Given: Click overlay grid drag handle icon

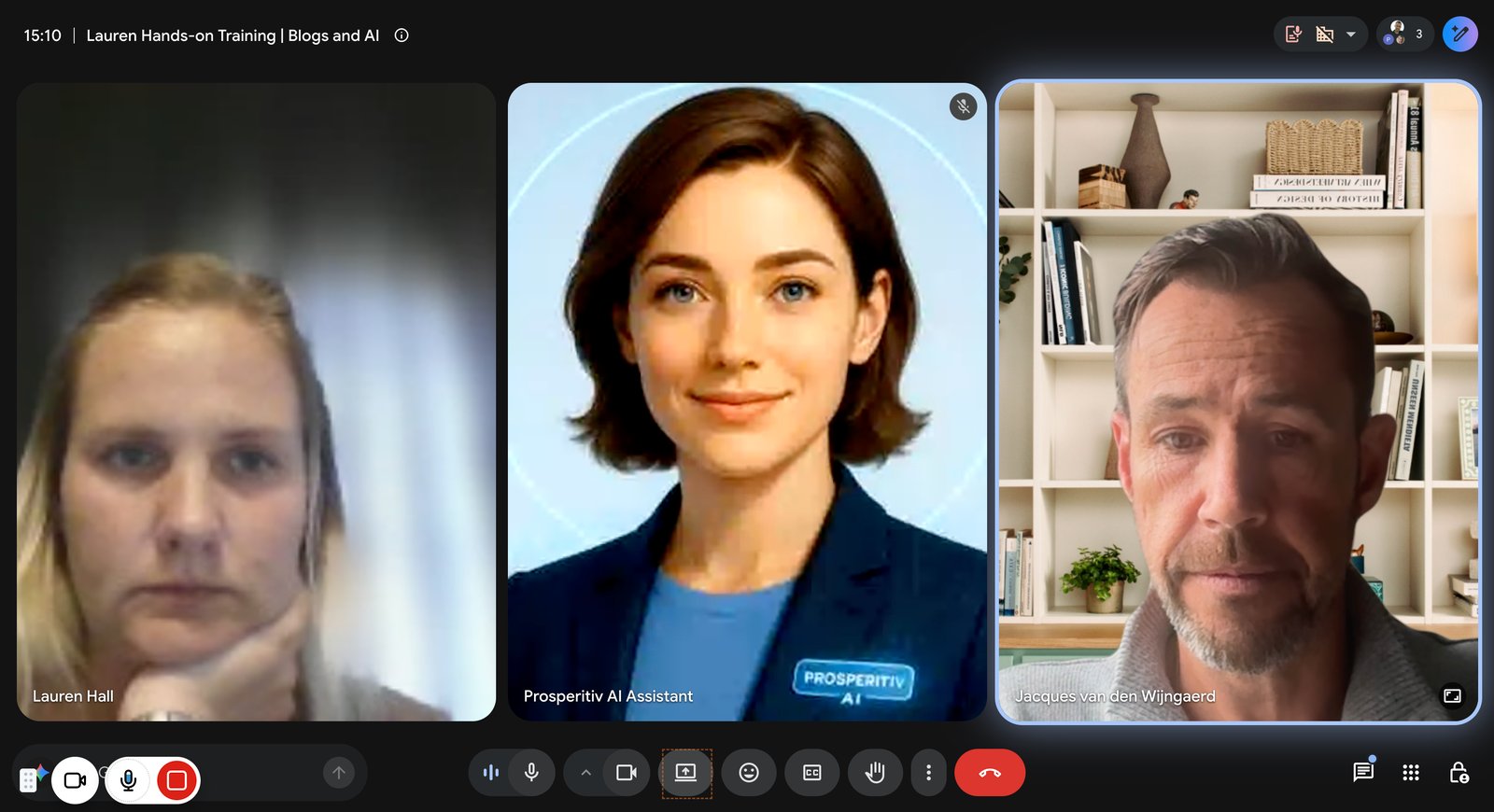Looking at the screenshot, I should pyautogui.click(x=28, y=780).
